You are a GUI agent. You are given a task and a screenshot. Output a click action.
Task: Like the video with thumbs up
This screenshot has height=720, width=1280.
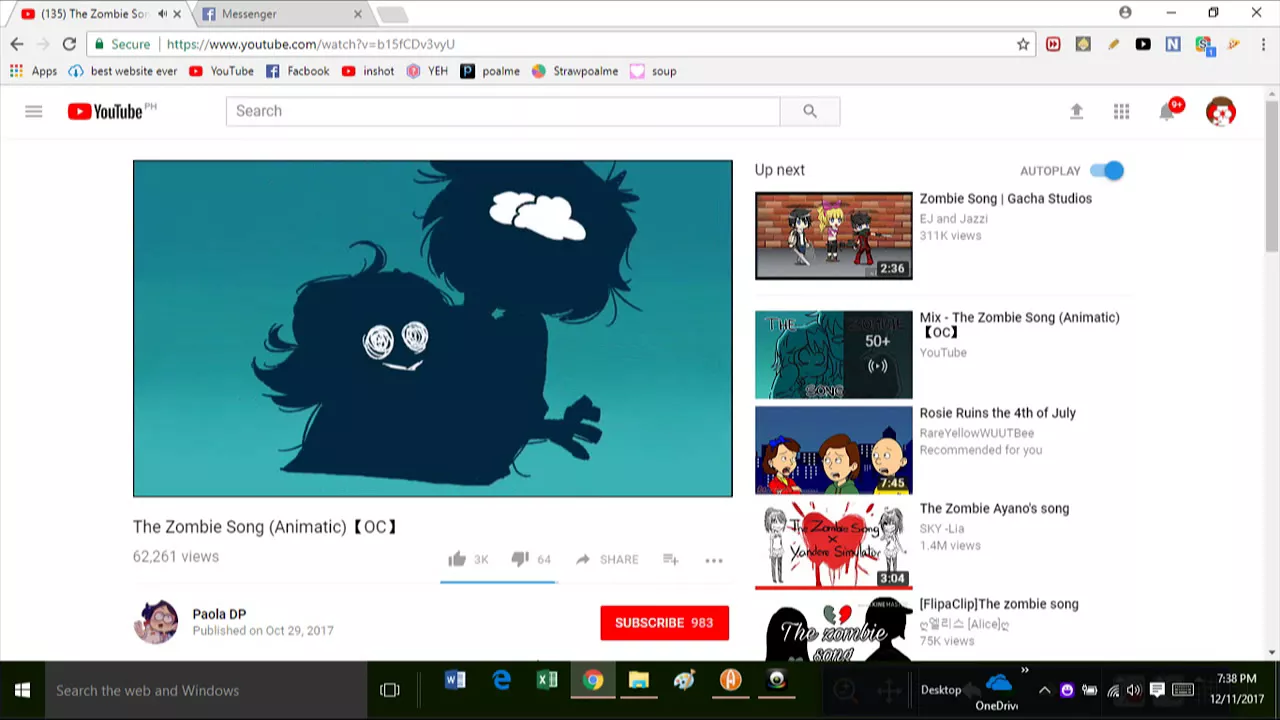click(x=457, y=559)
